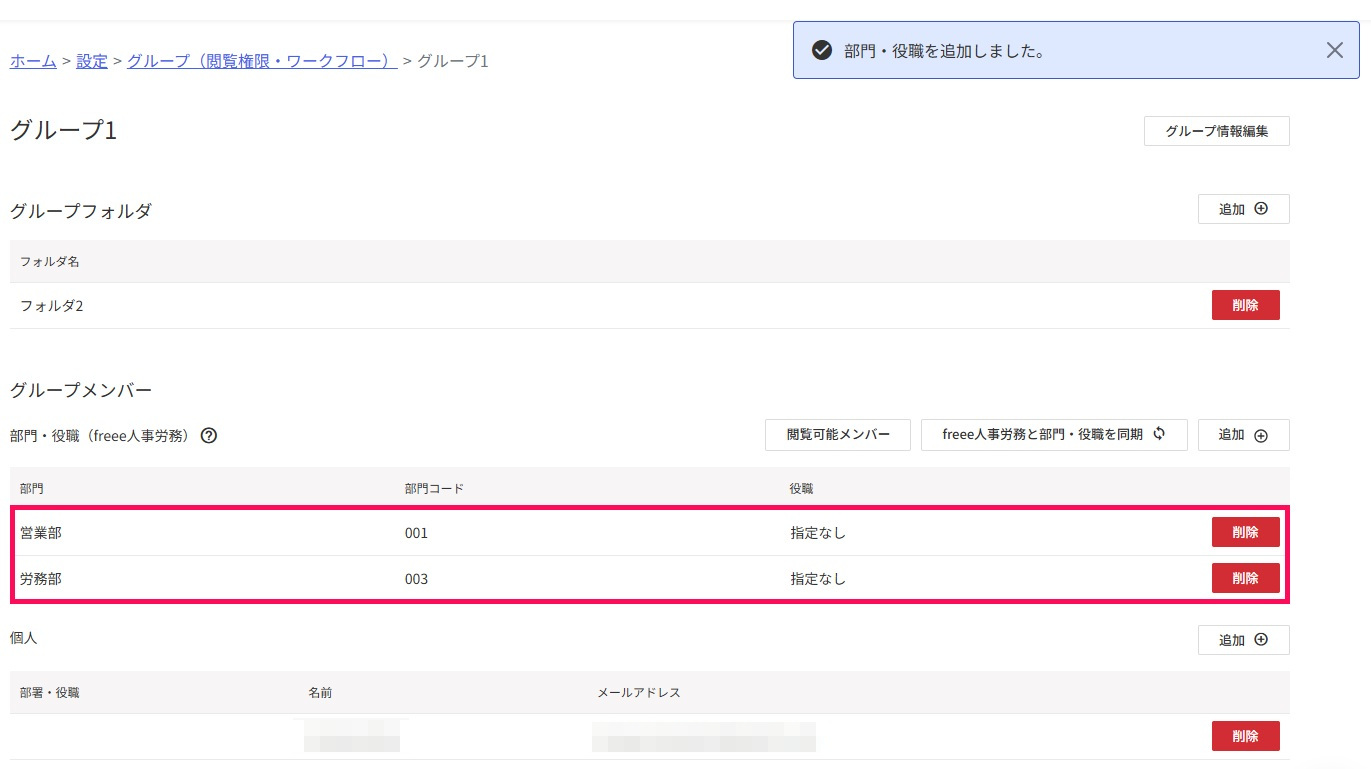
Task: Click the グループメンバー section heading
Action: click(x=81, y=390)
